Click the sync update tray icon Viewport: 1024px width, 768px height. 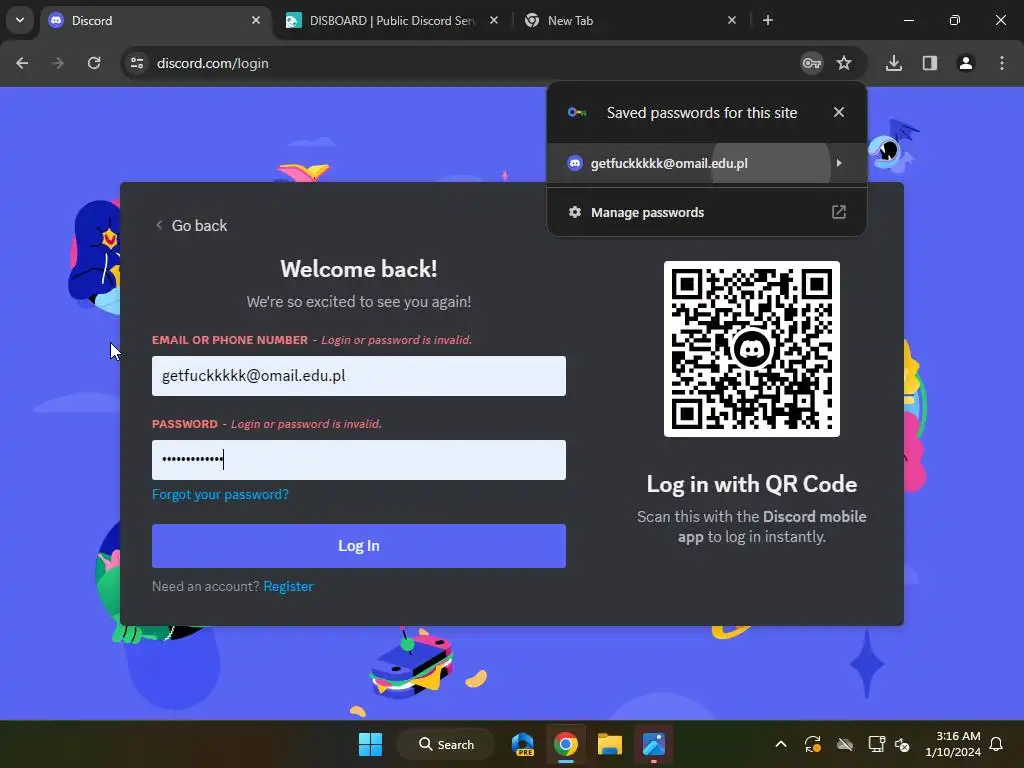coord(812,744)
